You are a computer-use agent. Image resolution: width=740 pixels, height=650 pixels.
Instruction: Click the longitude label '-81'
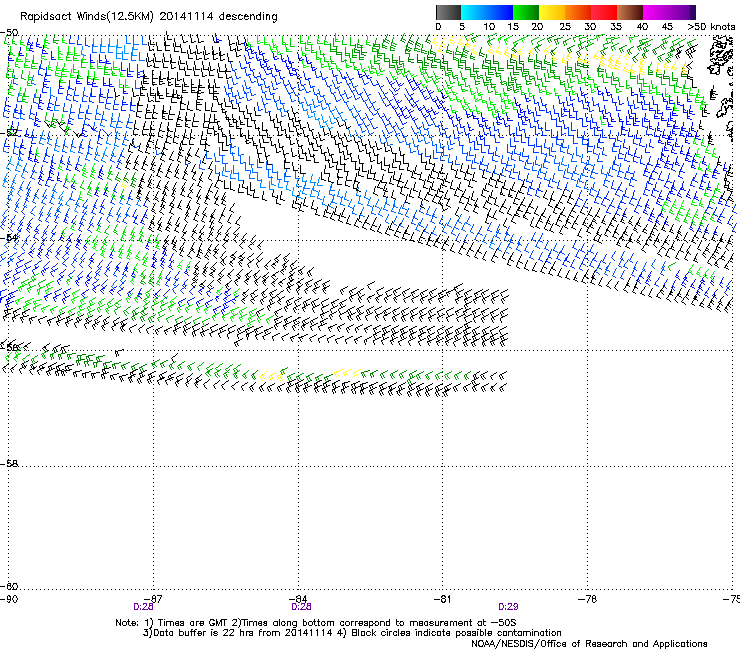point(442,599)
